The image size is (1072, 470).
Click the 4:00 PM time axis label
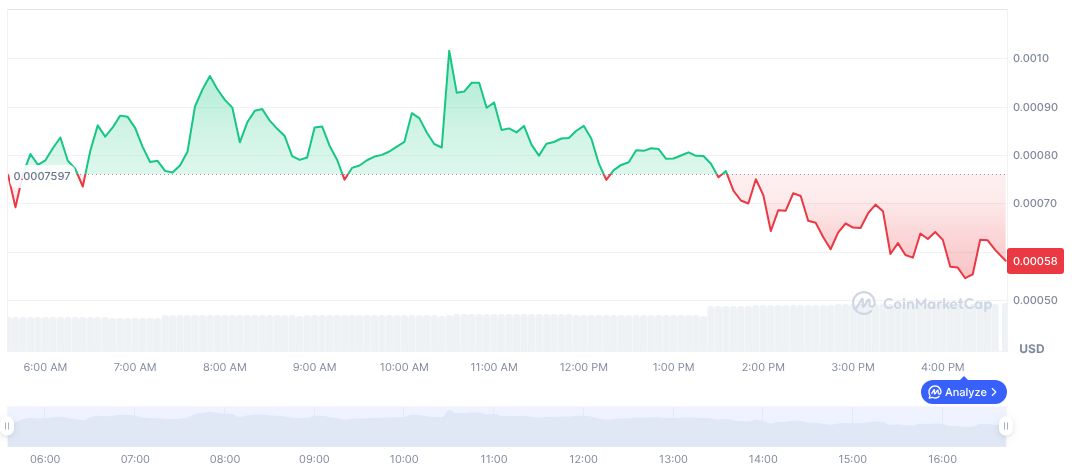tap(942, 367)
